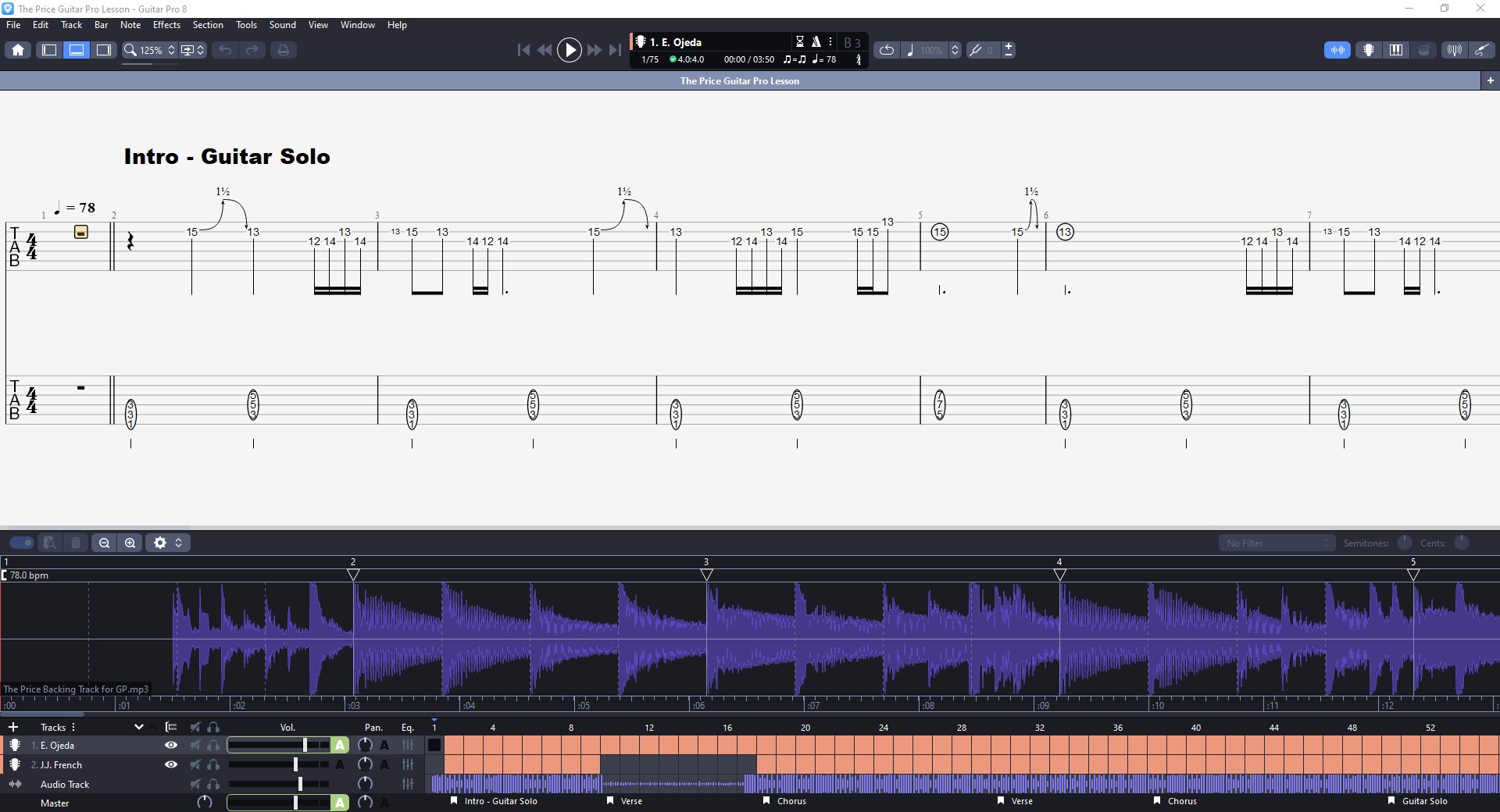The height and width of the screenshot is (812, 1500).
Task: Toggle the right inspector panel
Action: click(x=104, y=50)
